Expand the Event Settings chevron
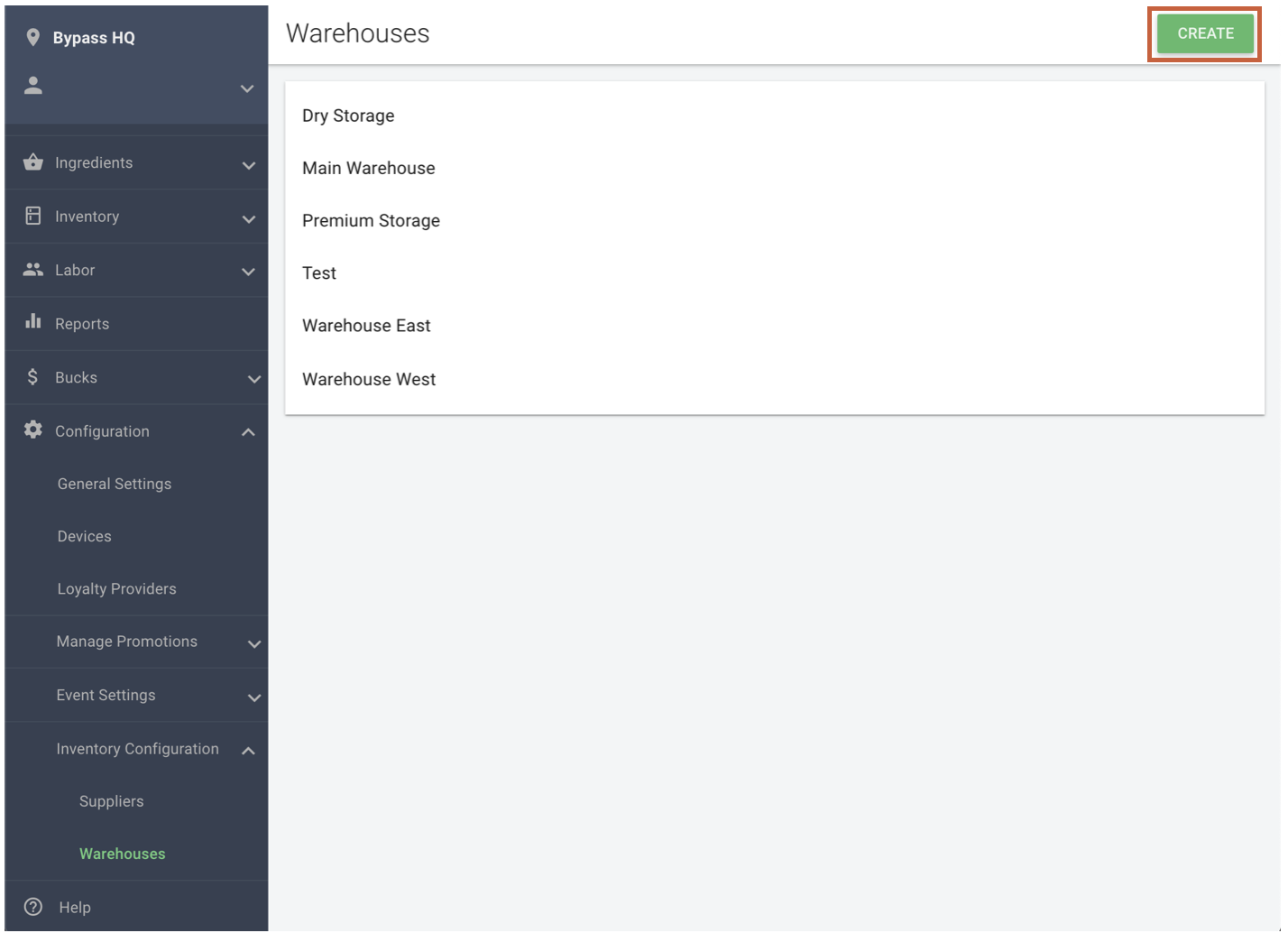 click(x=254, y=697)
